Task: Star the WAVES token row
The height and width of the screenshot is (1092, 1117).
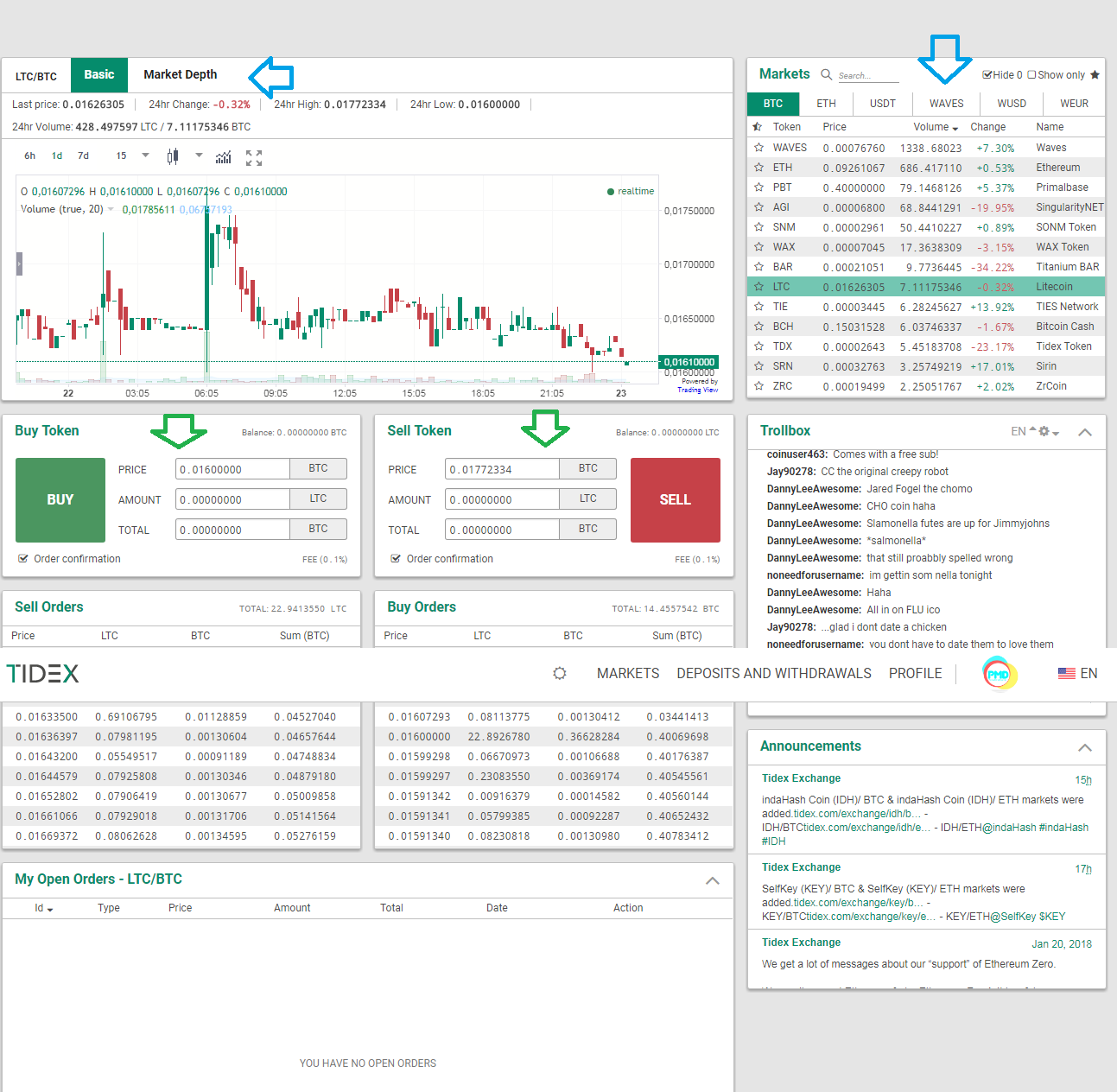Action: coord(758,148)
